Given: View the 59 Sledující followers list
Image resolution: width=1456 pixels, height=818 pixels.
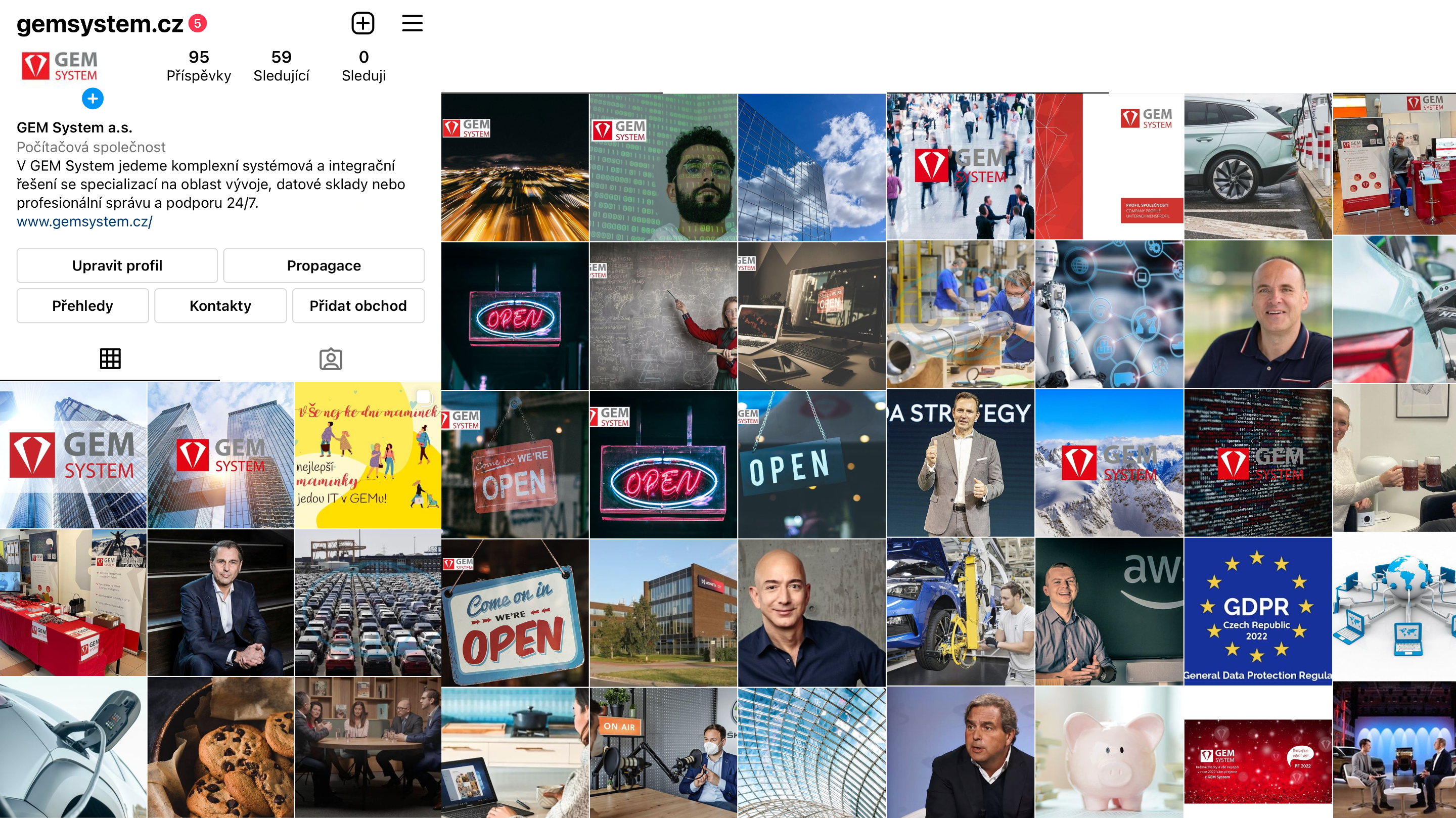Looking at the screenshot, I should coord(281,66).
